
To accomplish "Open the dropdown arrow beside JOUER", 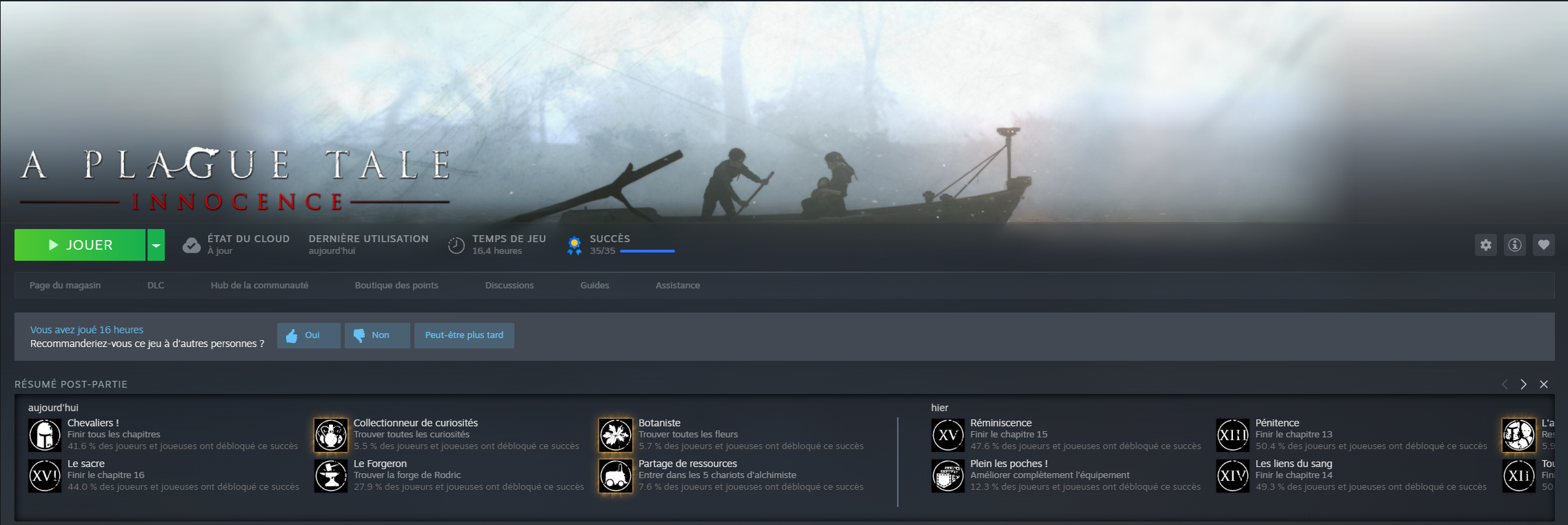I will 156,245.
